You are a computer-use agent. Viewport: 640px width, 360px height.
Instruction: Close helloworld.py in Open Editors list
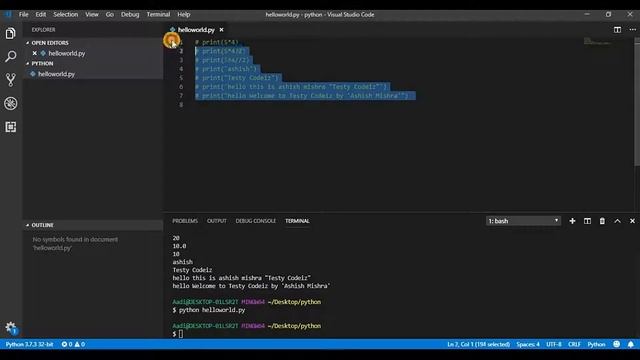click(35, 53)
